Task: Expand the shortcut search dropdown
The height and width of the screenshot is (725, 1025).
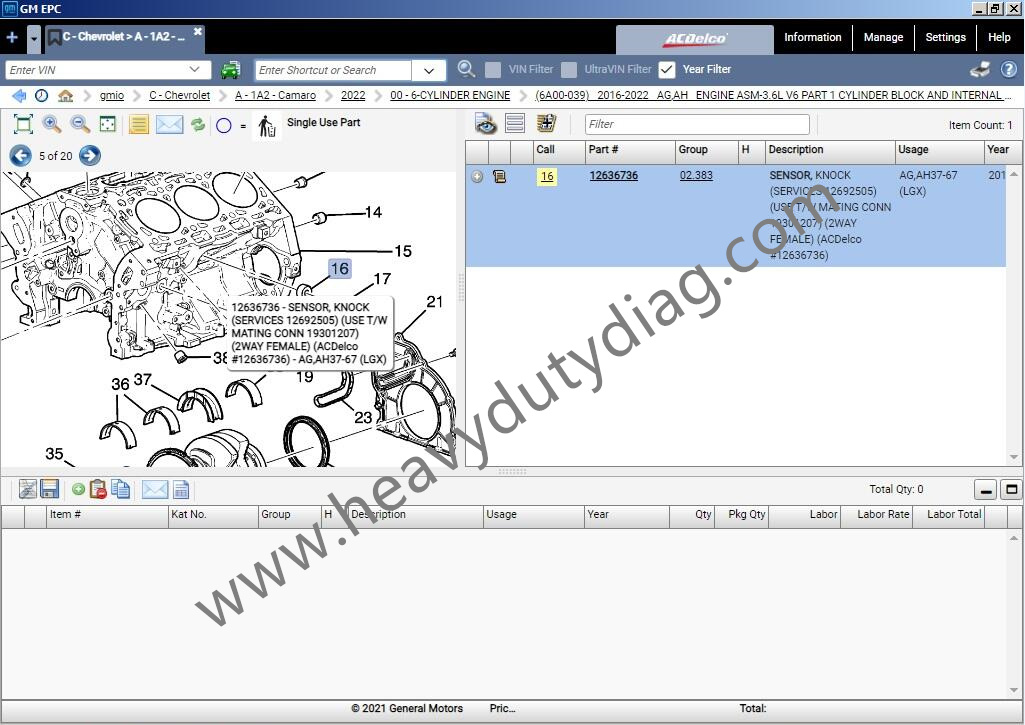Action: [429, 70]
